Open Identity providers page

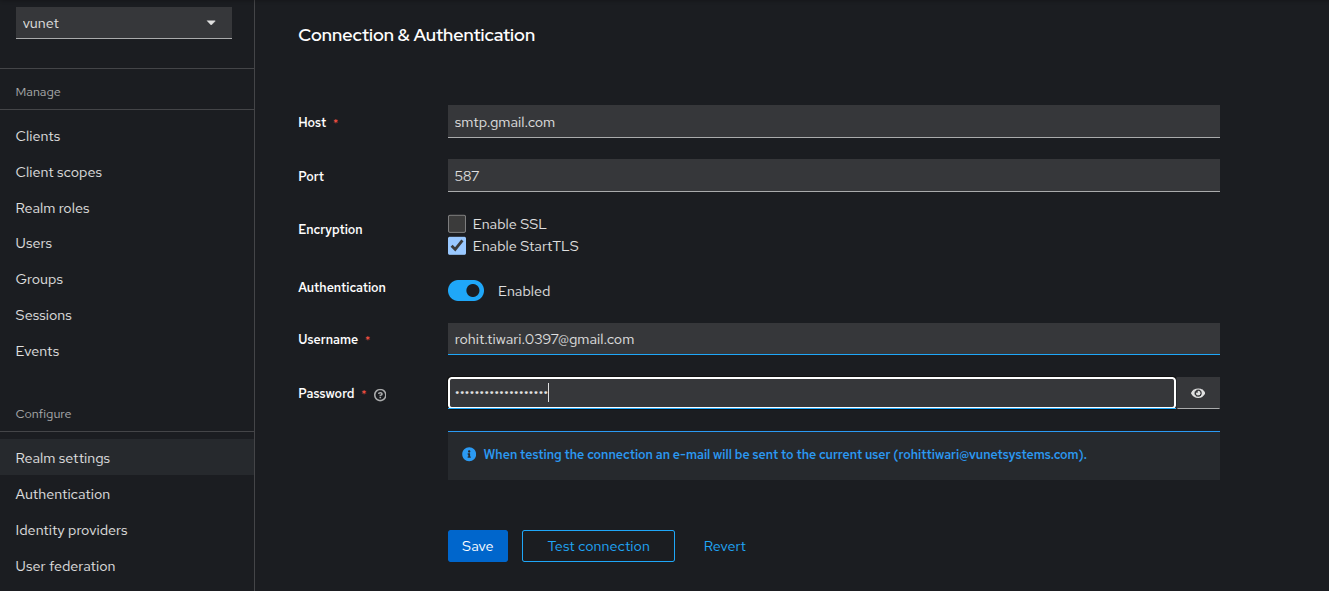tap(72, 530)
